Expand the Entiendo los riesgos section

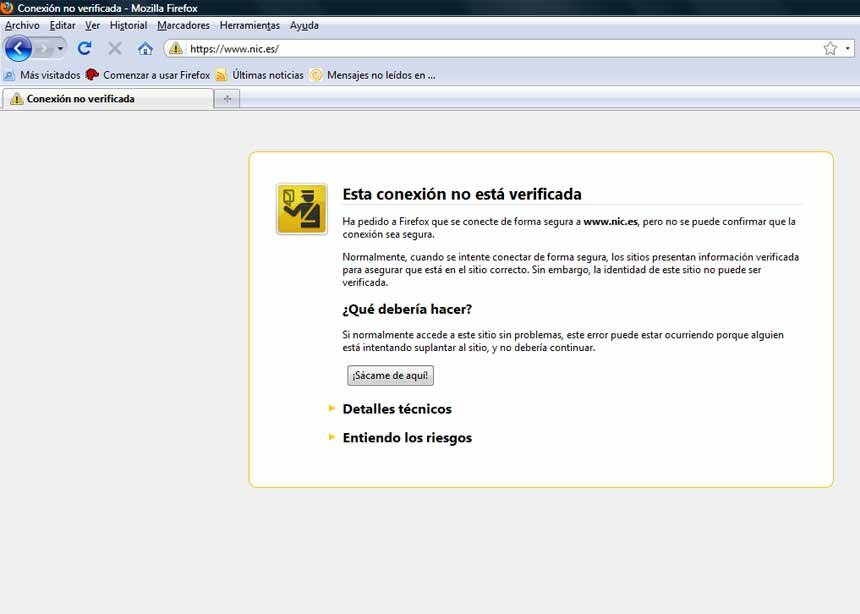[406, 438]
